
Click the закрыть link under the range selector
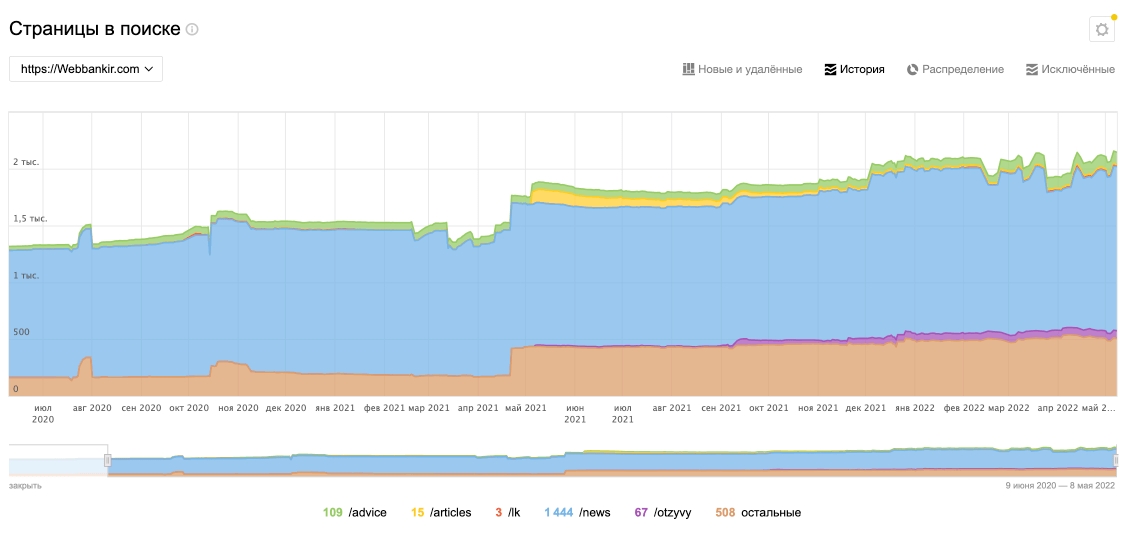click(x=25, y=484)
